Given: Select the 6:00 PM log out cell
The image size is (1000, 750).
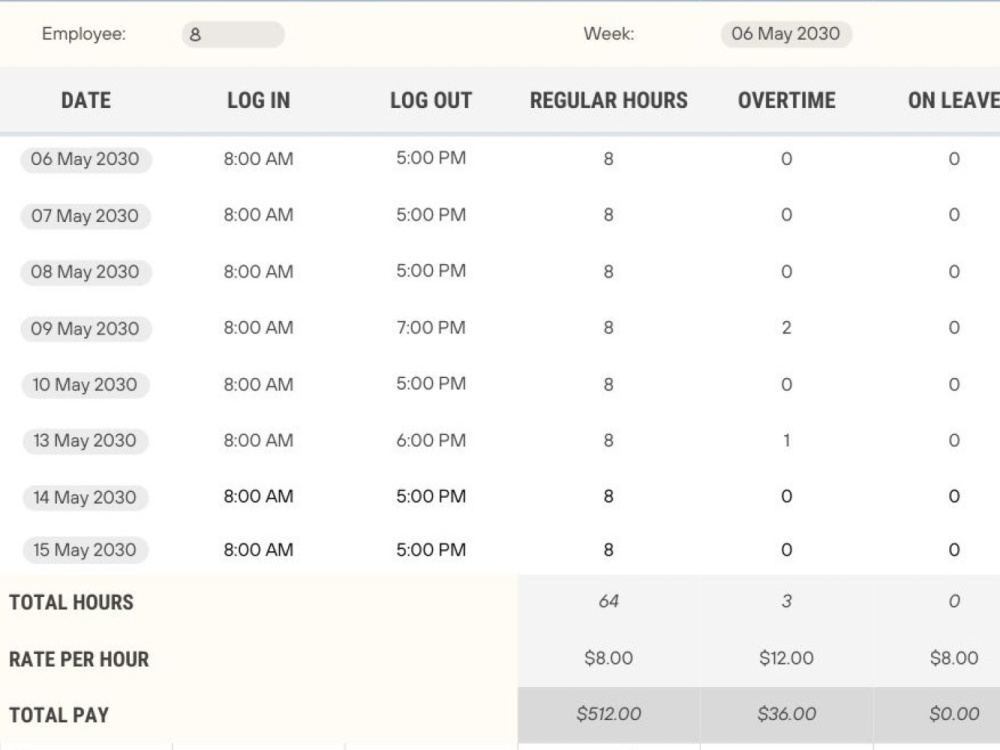Looking at the screenshot, I should click(430, 441).
